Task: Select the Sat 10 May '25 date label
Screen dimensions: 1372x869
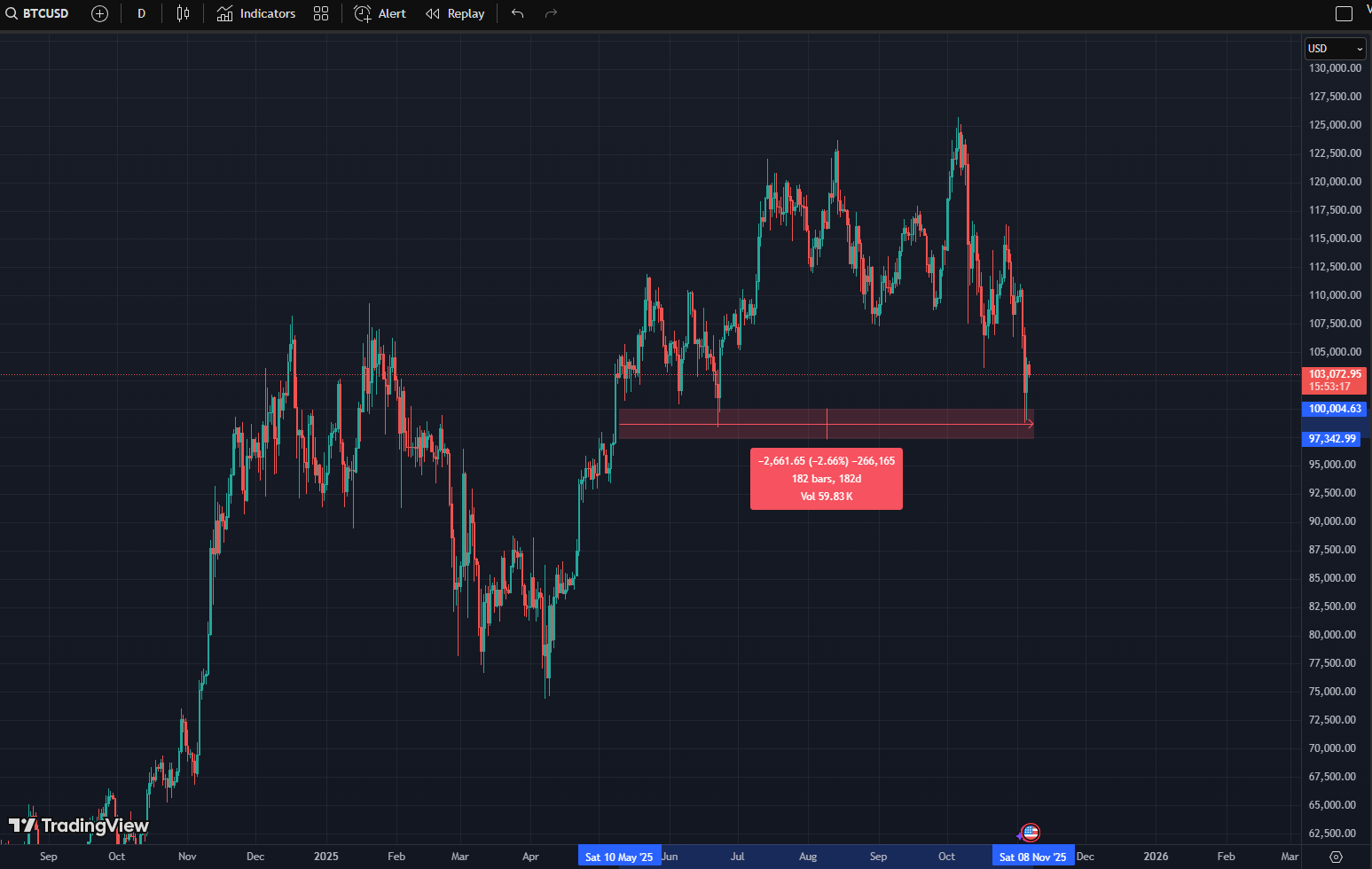Action: pyautogui.click(x=619, y=856)
